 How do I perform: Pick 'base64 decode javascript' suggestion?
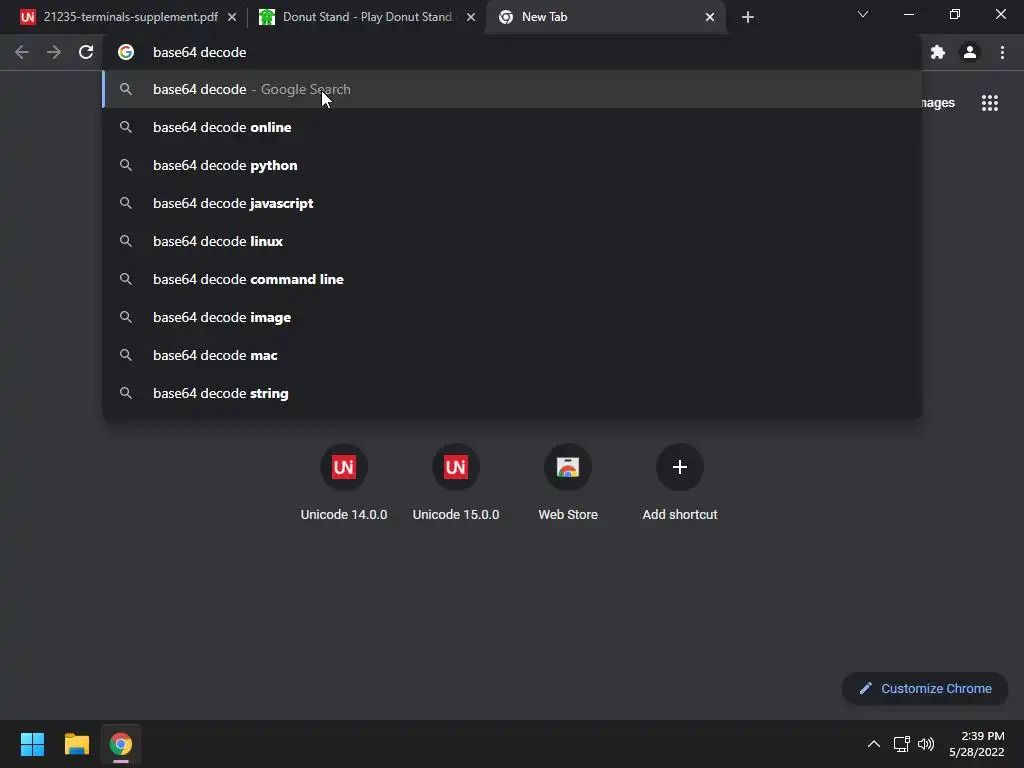tap(512, 203)
